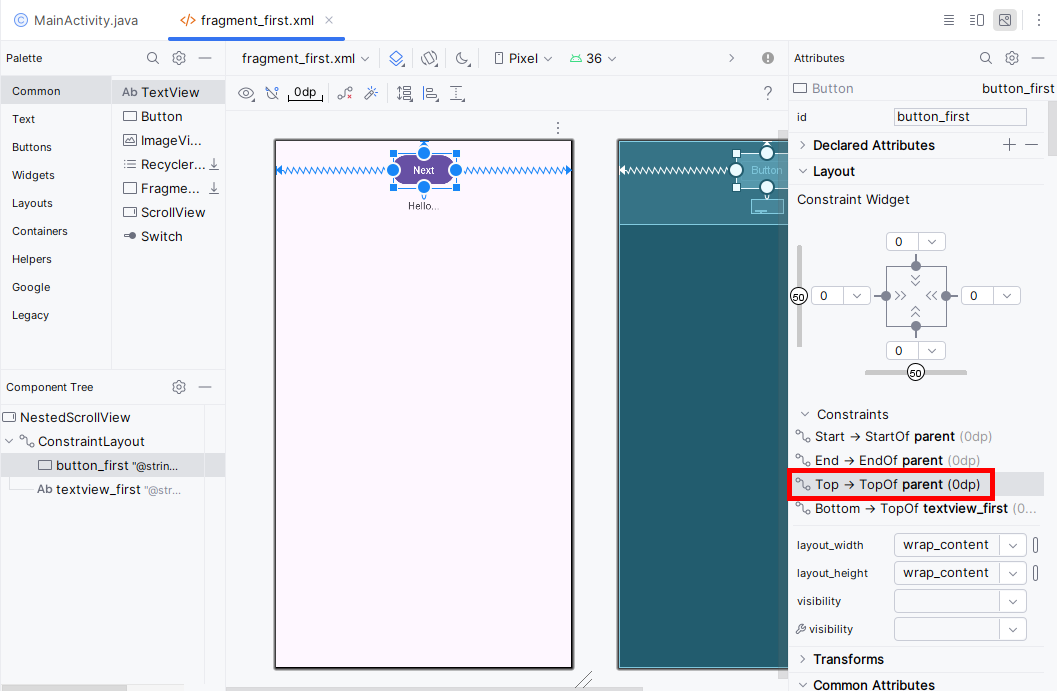Image resolution: width=1057 pixels, height=691 pixels.
Task: Click the horizontal bias slider handle
Action: (915, 373)
